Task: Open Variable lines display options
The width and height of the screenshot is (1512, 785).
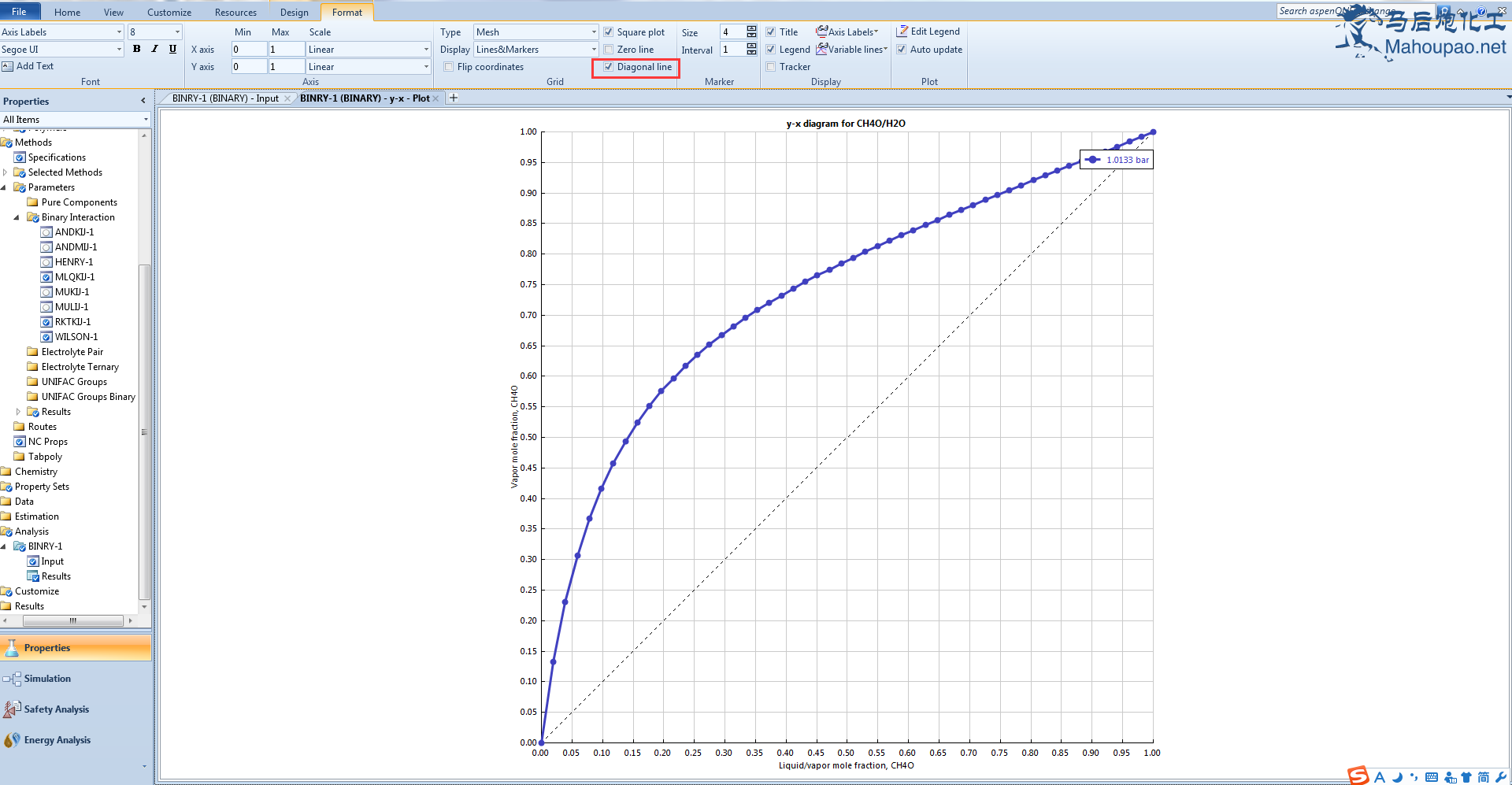Action: point(852,49)
